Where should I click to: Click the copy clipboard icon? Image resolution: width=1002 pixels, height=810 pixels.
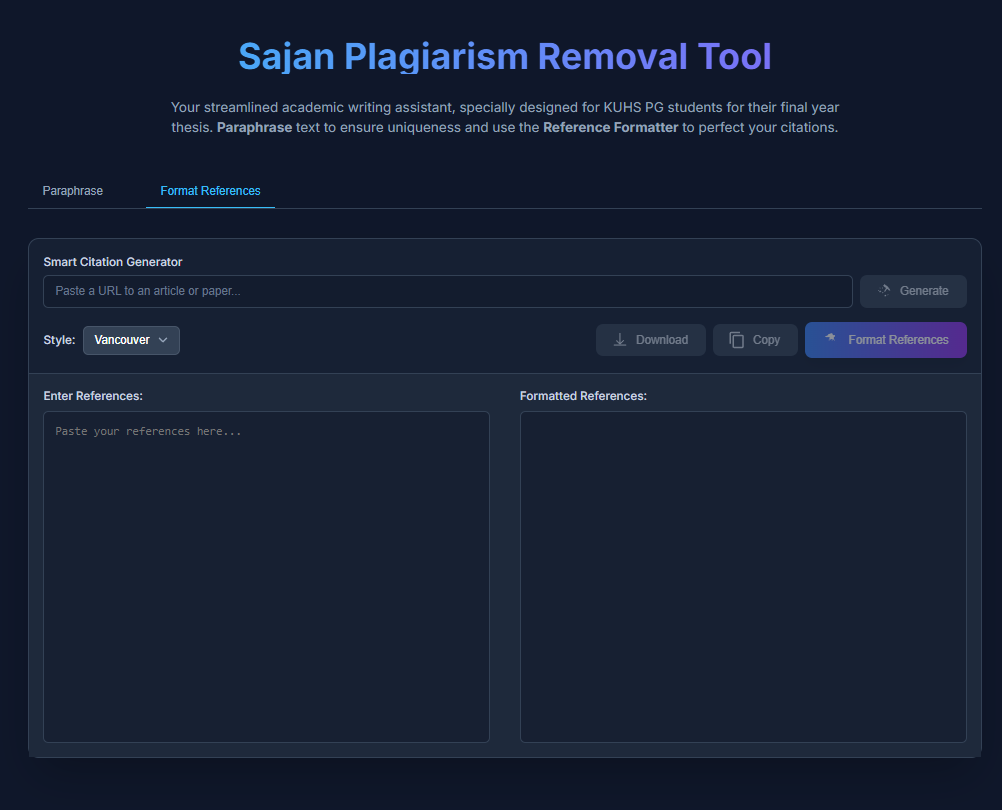[737, 340]
